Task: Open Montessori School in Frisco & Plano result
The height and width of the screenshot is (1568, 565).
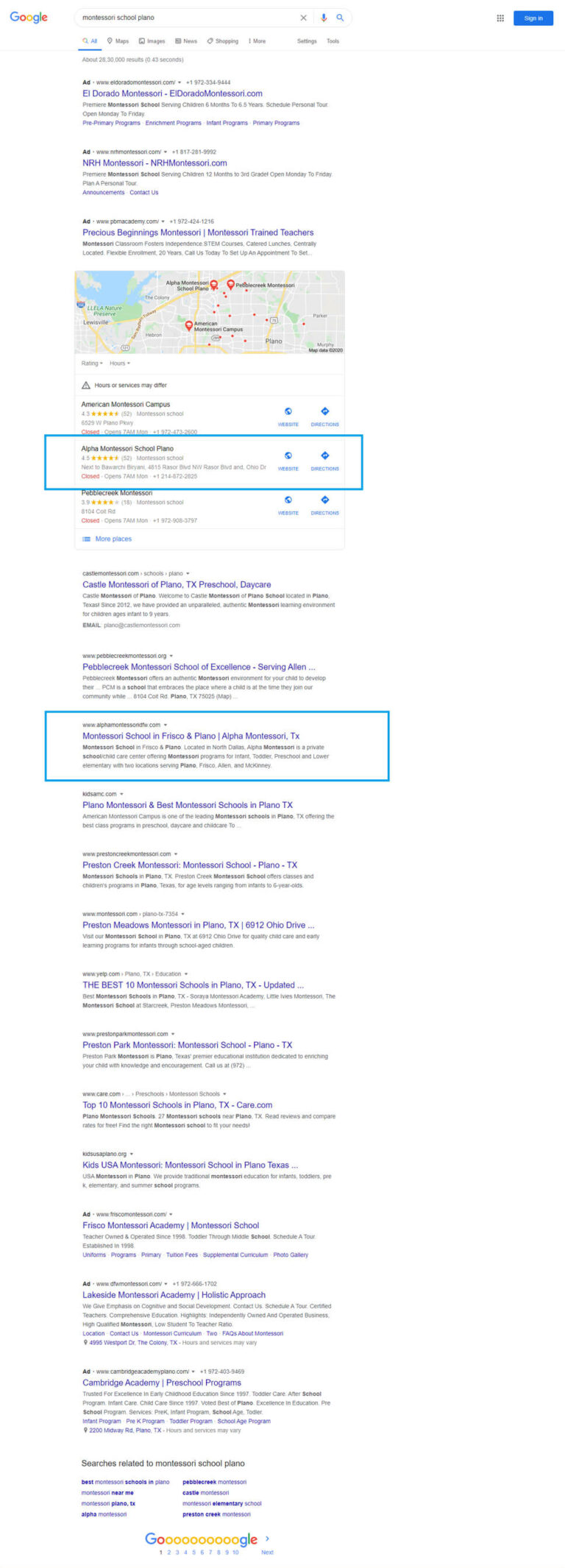Action: (x=191, y=736)
